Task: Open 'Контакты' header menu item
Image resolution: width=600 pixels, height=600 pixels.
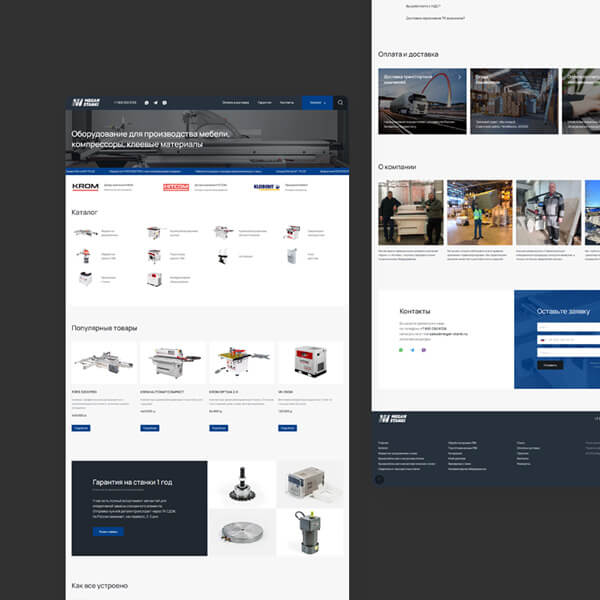Action: (287, 103)
